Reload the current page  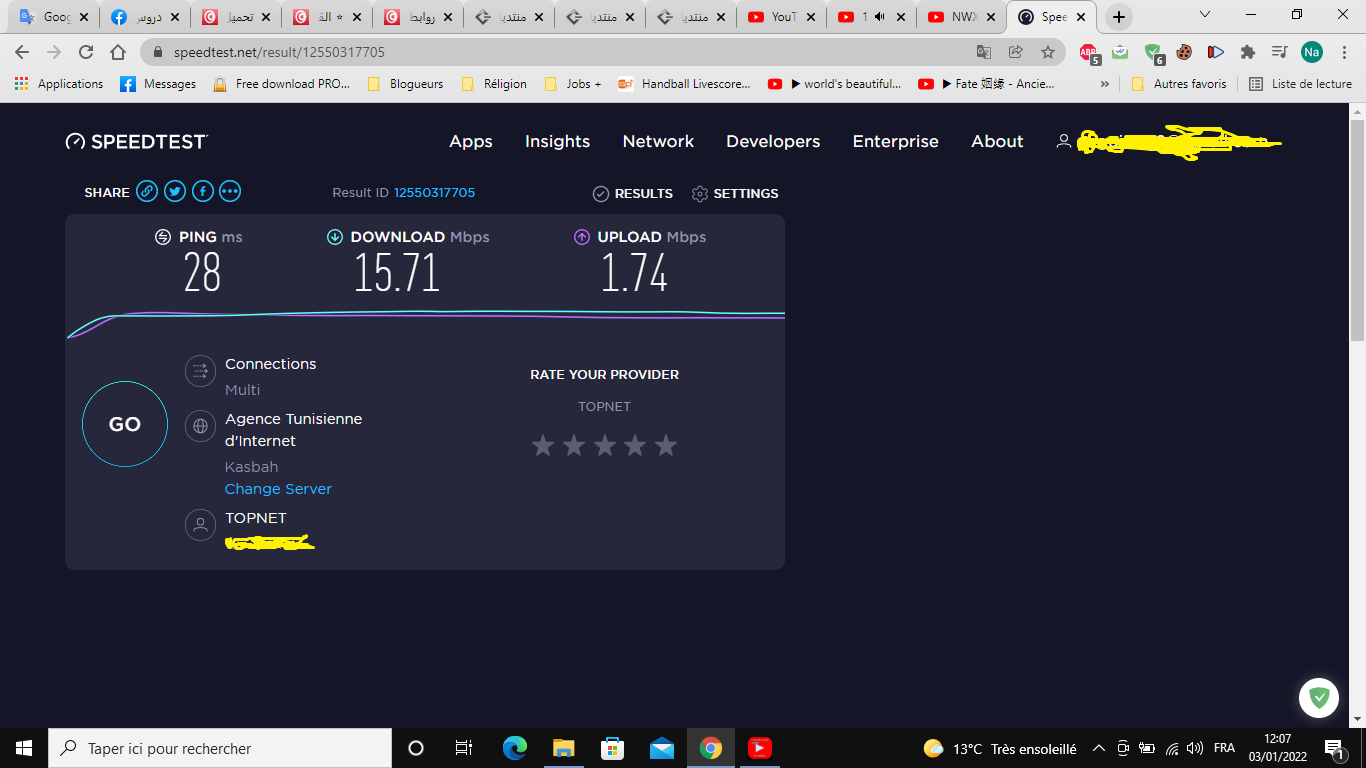[x=86, y=52]
